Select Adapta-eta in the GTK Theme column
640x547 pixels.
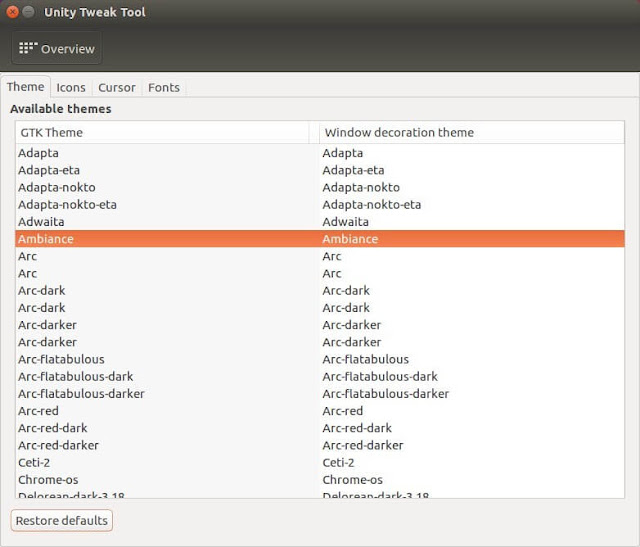click(49, 170)
